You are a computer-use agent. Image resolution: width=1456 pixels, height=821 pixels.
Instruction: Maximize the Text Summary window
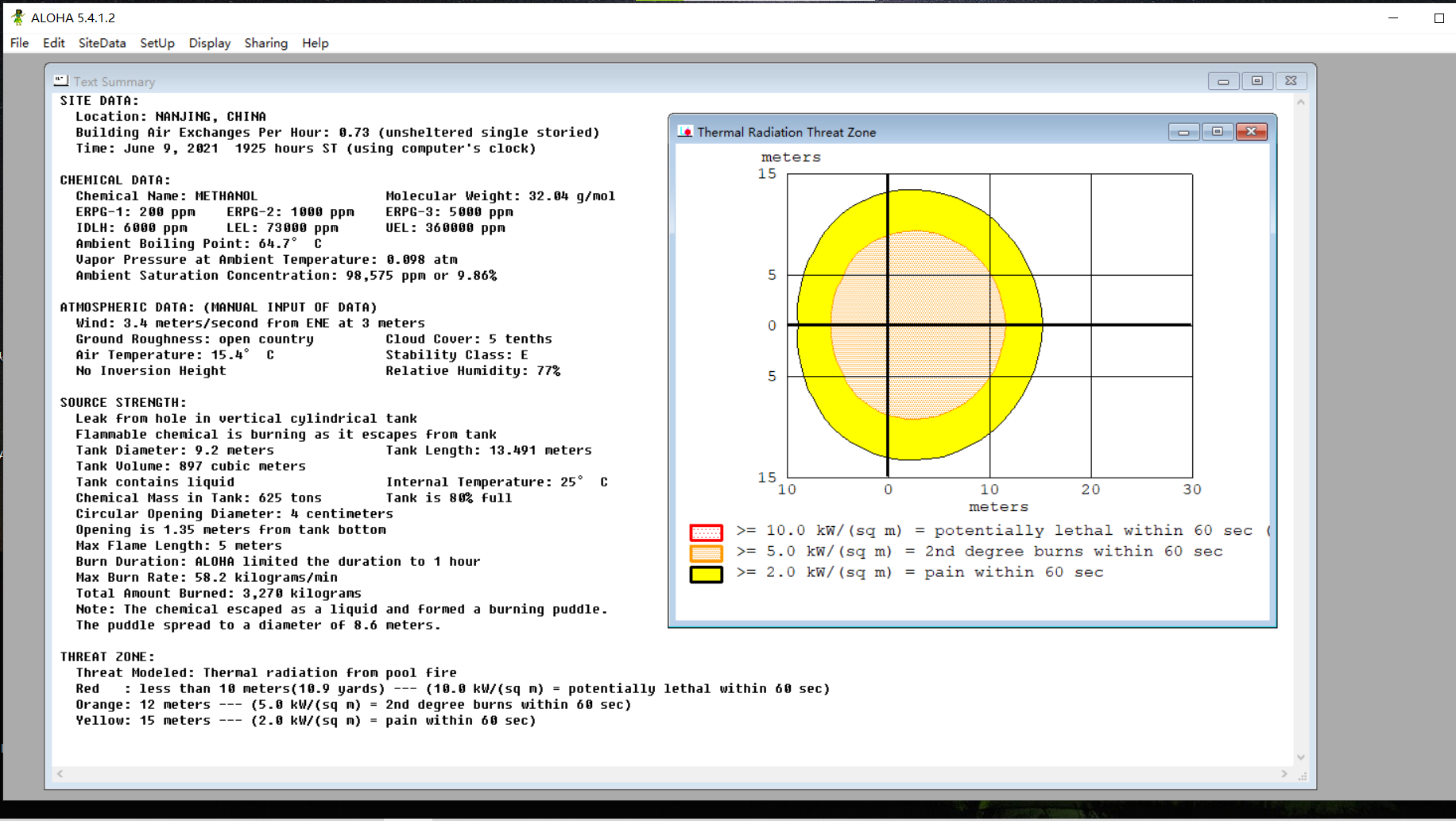(1257, 81)
